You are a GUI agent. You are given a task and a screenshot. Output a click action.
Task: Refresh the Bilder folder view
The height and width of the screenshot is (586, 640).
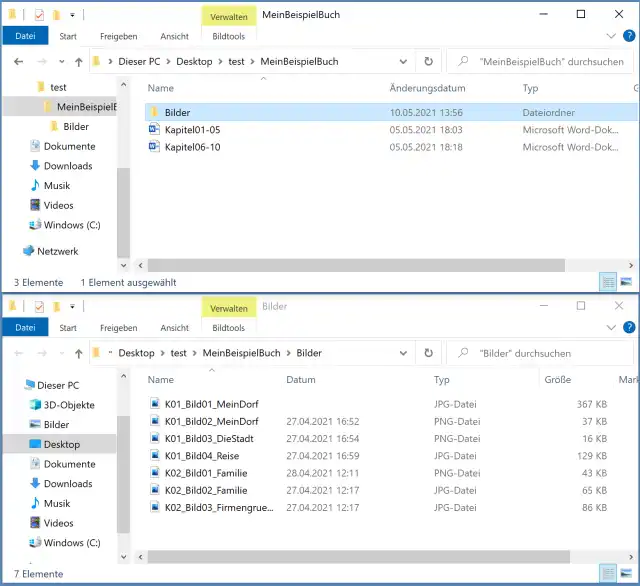coord(428,353)
